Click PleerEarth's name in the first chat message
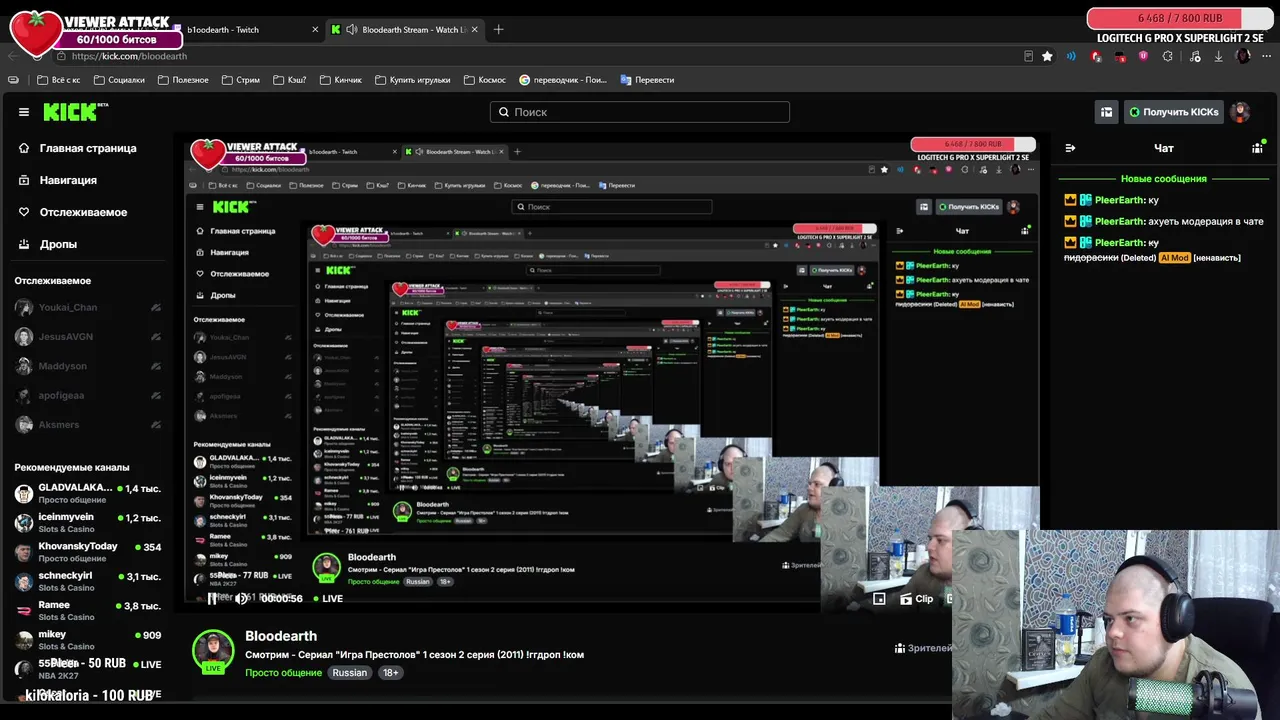 coord(1119,200)
